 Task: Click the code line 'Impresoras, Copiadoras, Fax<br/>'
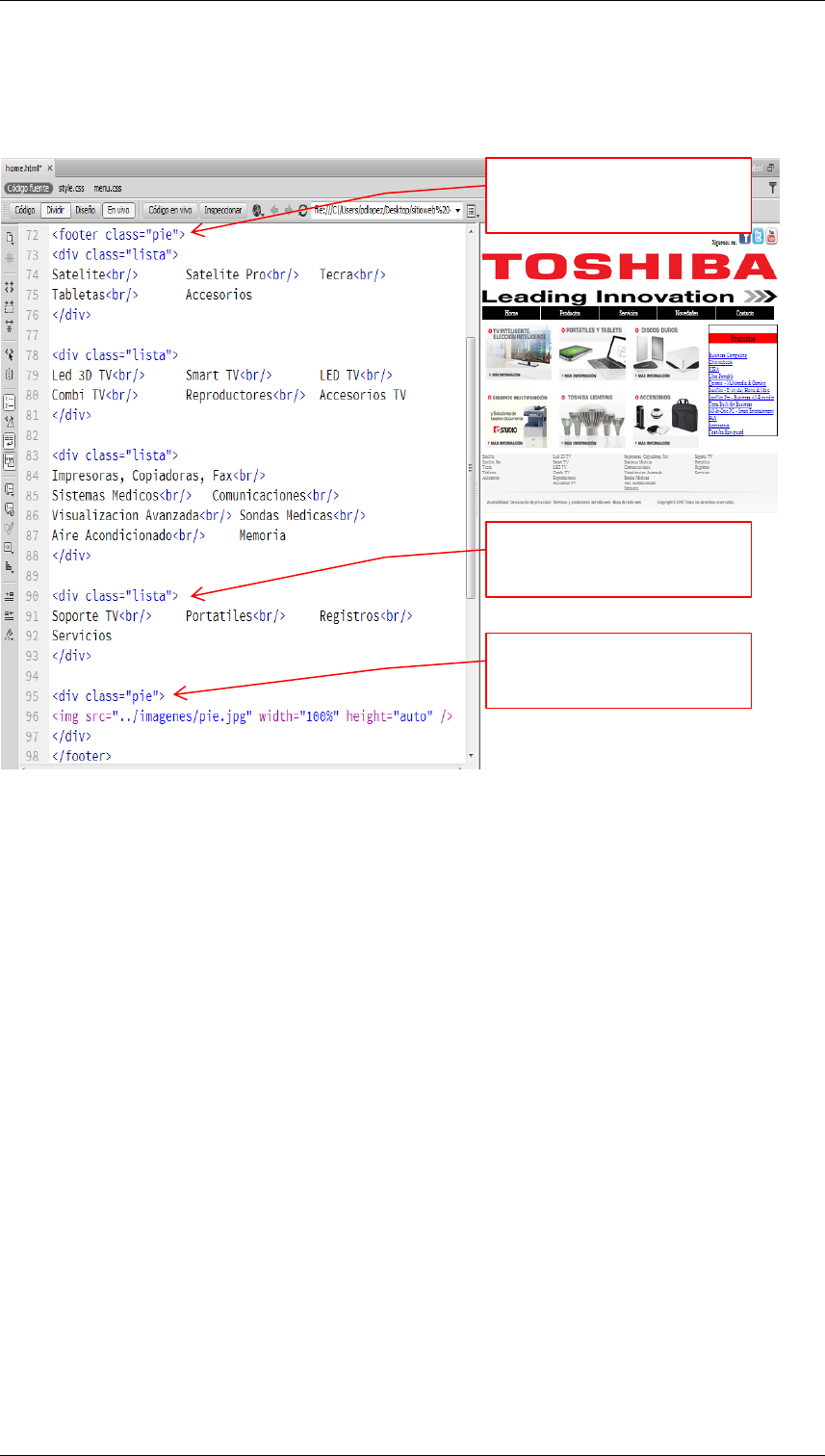(x=159, y=475)
